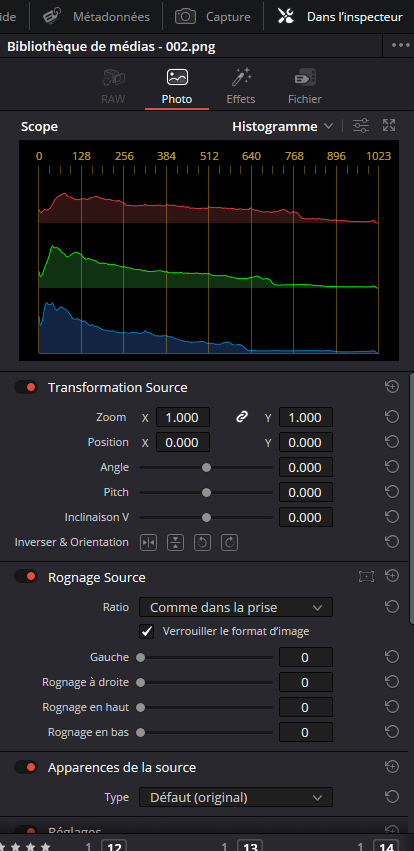This screenshot has width=414, height=851.
Task: Click the Angle value field
Action: point(305,467)
